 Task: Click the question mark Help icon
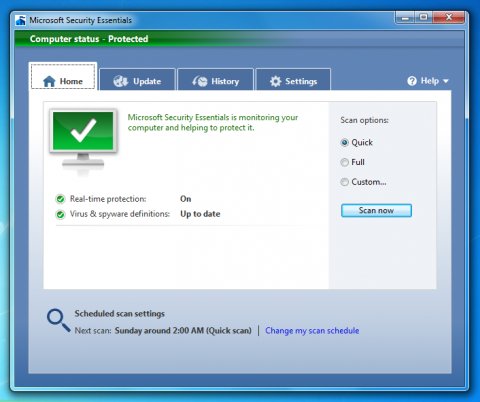point(412,81)
